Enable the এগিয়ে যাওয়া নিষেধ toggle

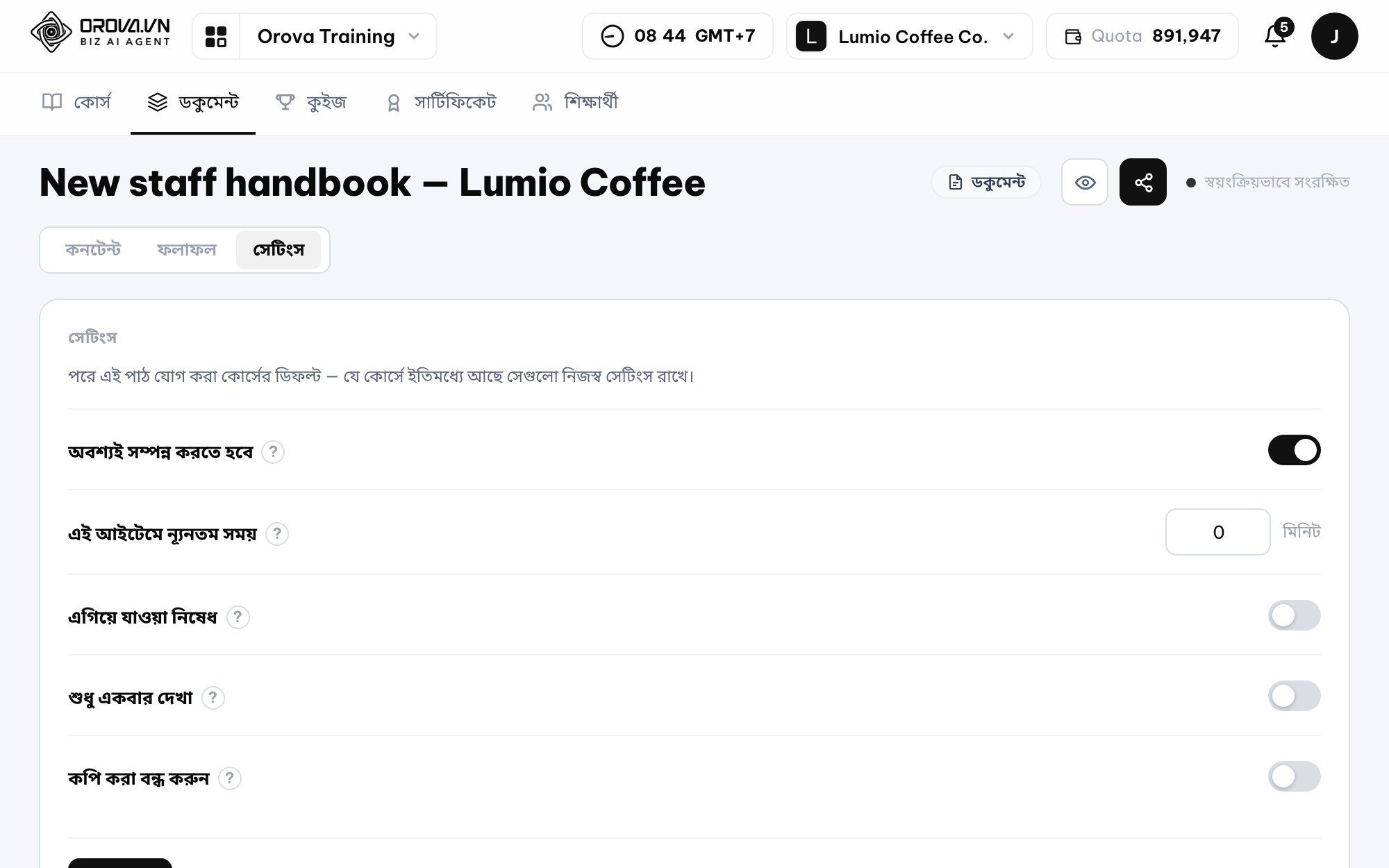[1294, 615]
